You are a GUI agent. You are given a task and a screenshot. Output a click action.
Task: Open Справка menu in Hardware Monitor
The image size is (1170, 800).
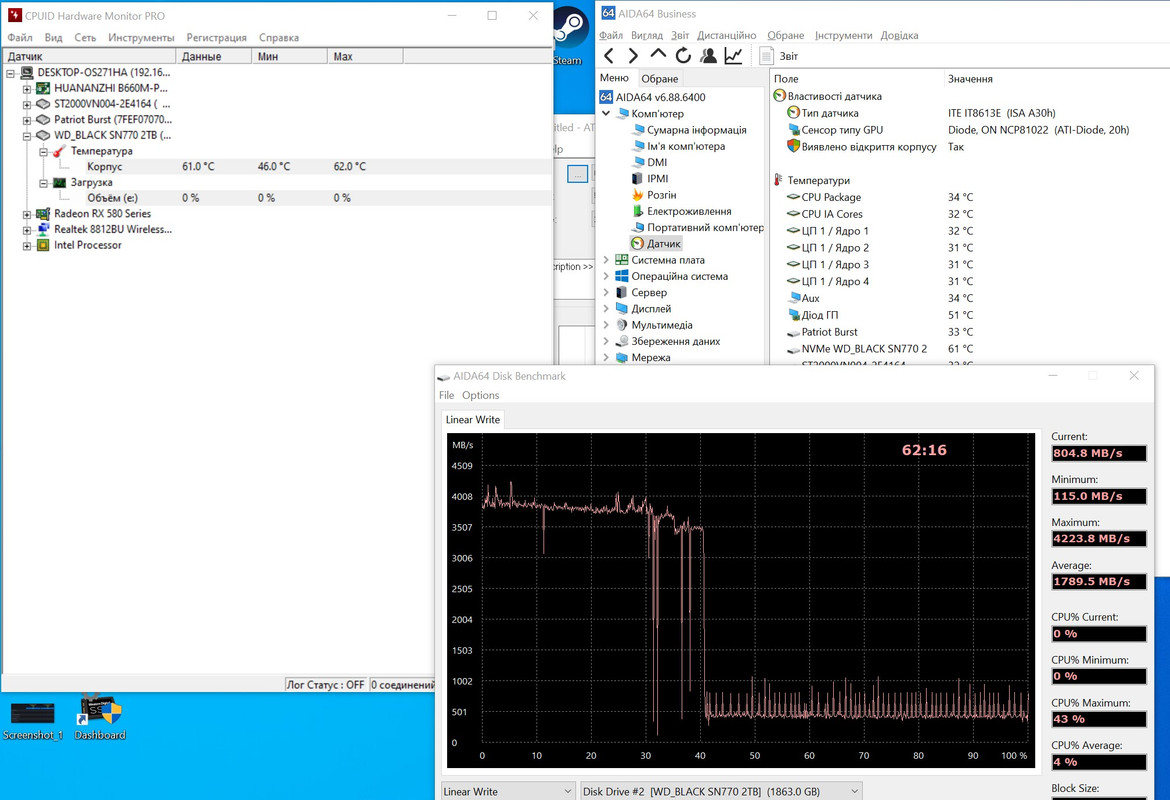point(279,37)
